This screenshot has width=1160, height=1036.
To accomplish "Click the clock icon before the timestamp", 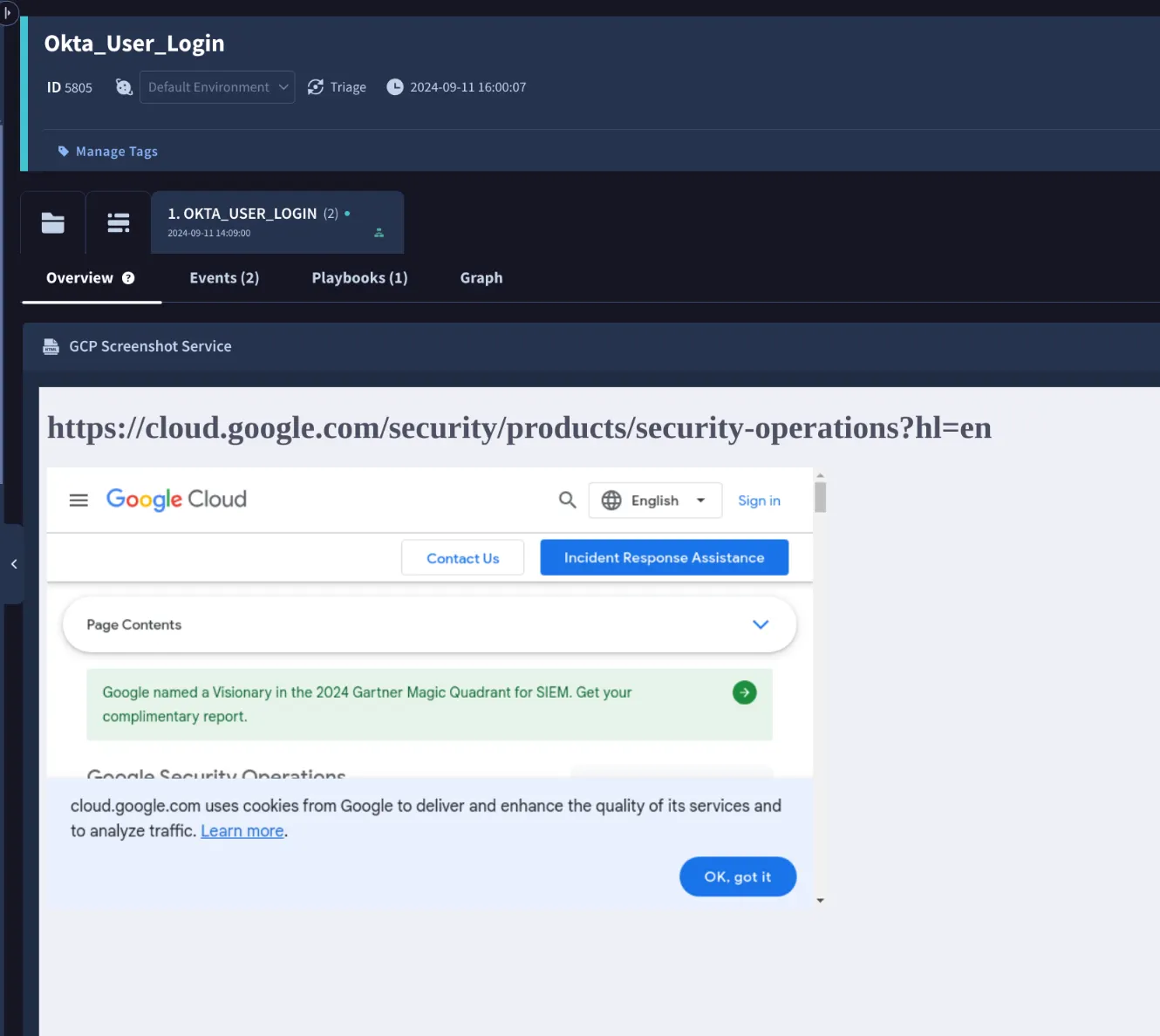I will (x=394, y=86).
